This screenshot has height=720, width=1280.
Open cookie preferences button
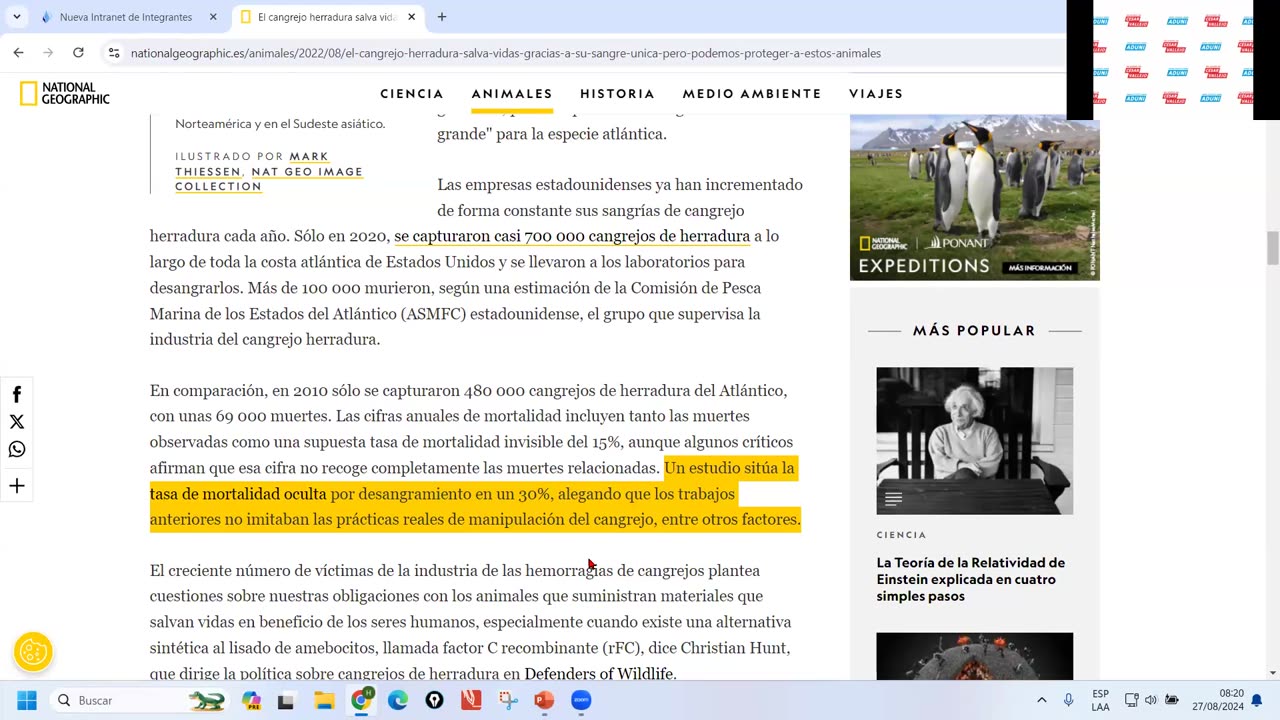33,652
